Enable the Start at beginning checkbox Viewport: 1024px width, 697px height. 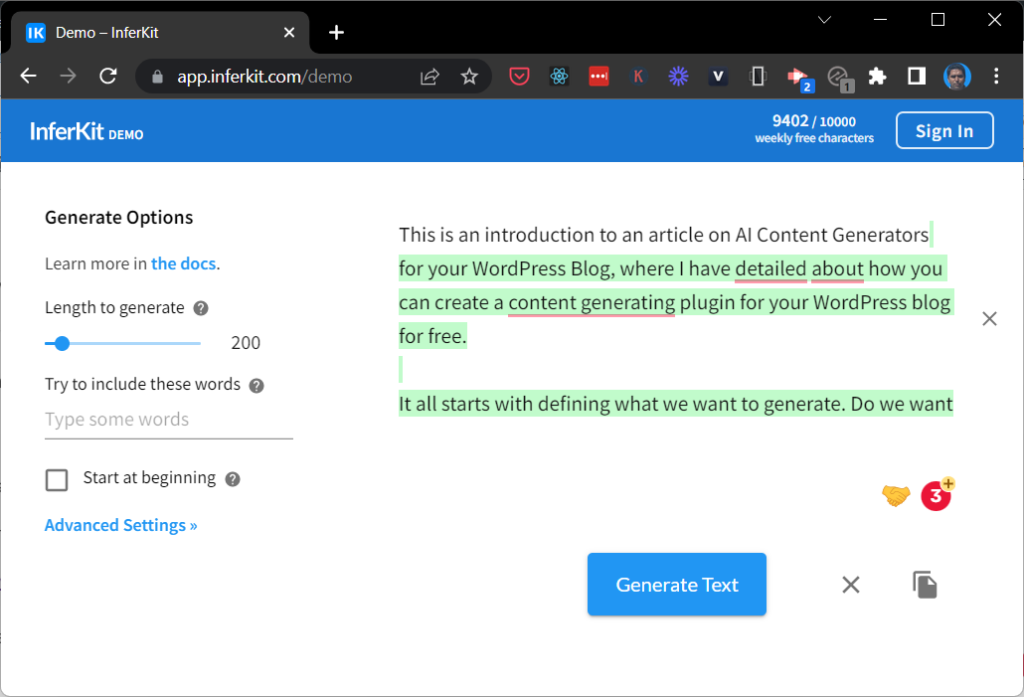tap(57, 479)
